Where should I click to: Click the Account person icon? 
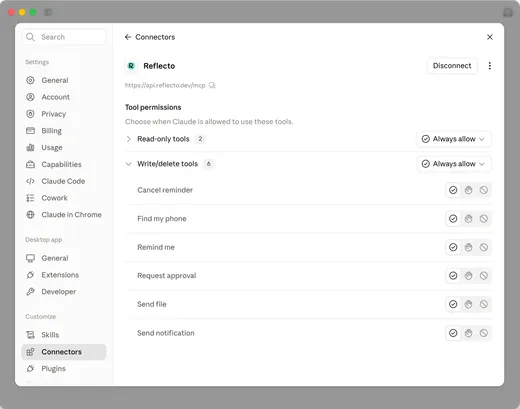(x=30, y=97)
